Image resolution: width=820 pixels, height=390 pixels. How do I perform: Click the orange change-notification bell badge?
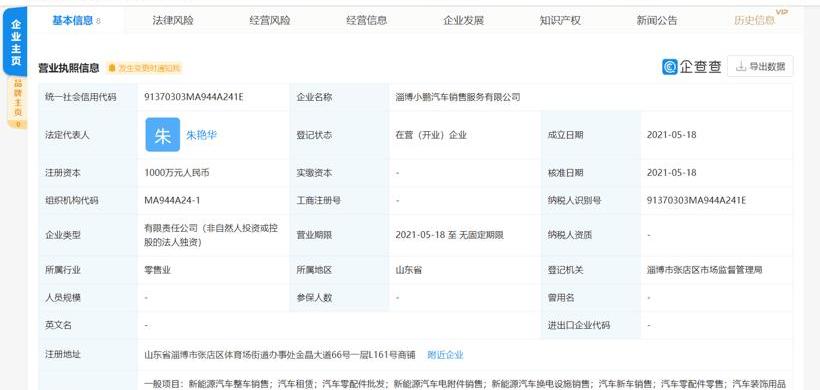click(144, 68)
